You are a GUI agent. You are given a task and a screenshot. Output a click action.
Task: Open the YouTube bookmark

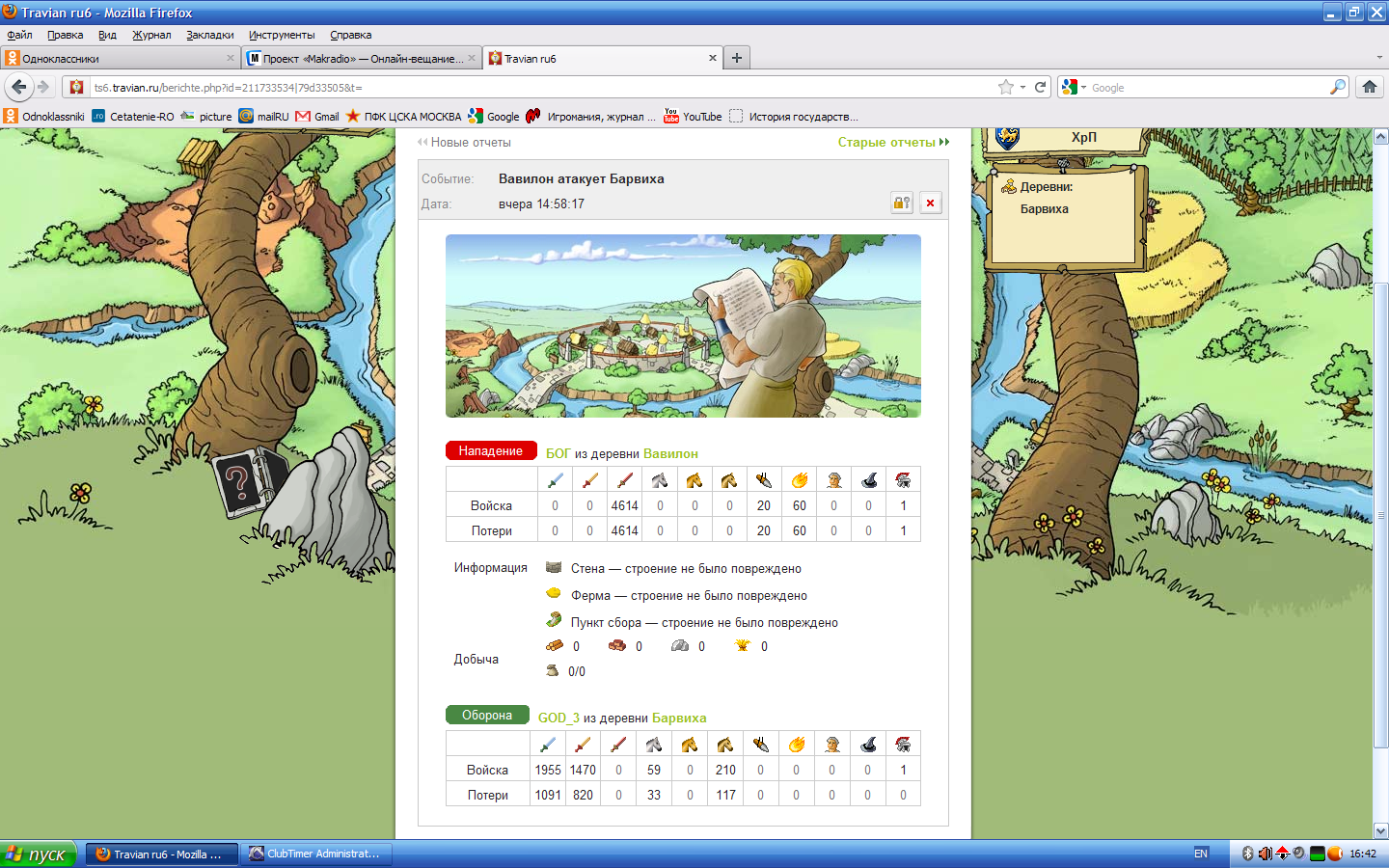[x=693, y=116]
